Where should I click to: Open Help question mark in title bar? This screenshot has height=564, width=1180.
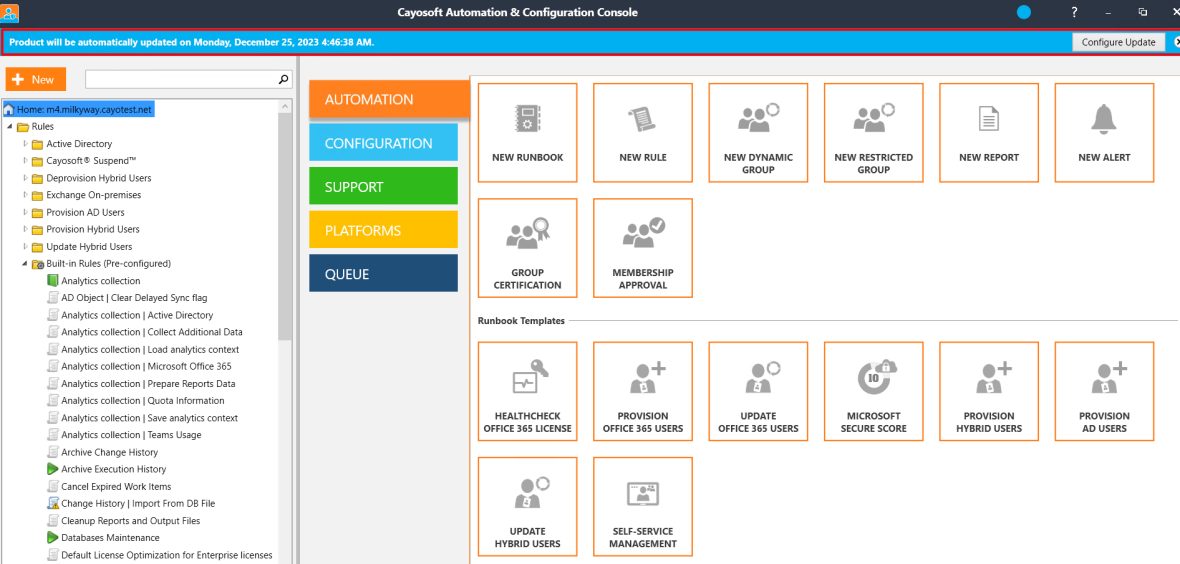point(1075,12)
